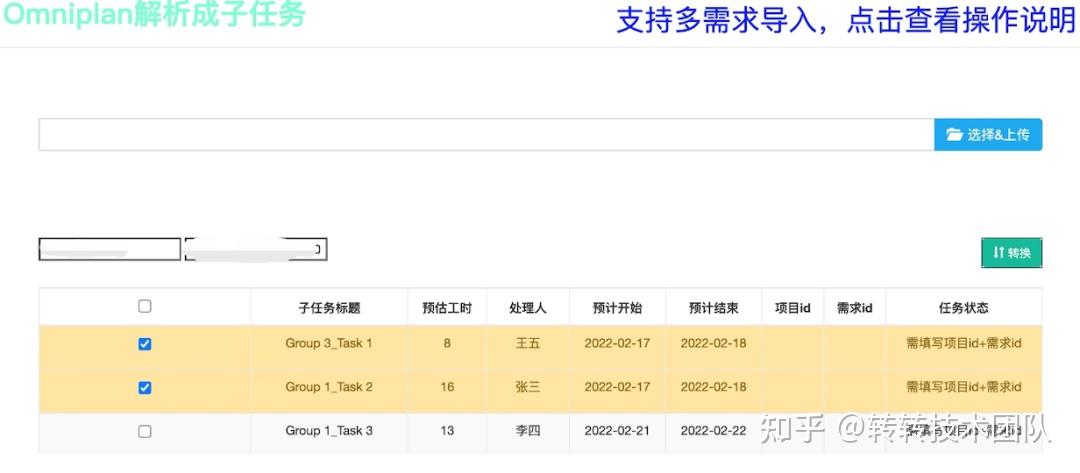Click the first blurred input box
Image resolution: width=1080 pixels, height=473 pixels.
click(x=110, y=249)
